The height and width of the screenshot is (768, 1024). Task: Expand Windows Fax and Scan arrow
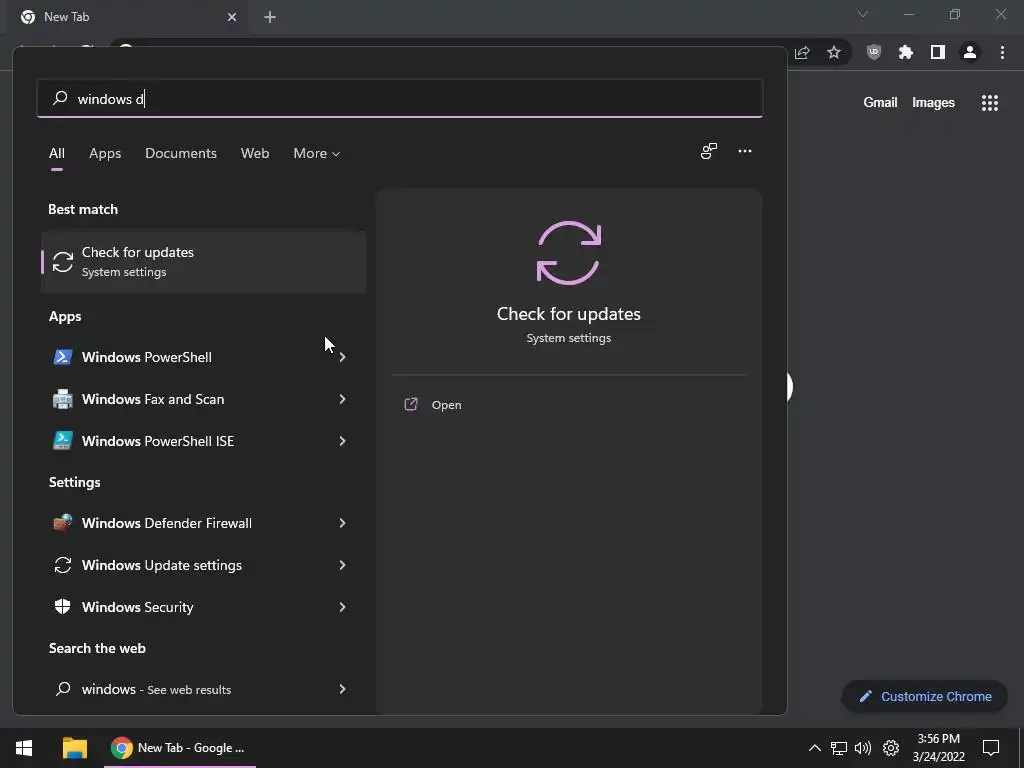[342, 399]
